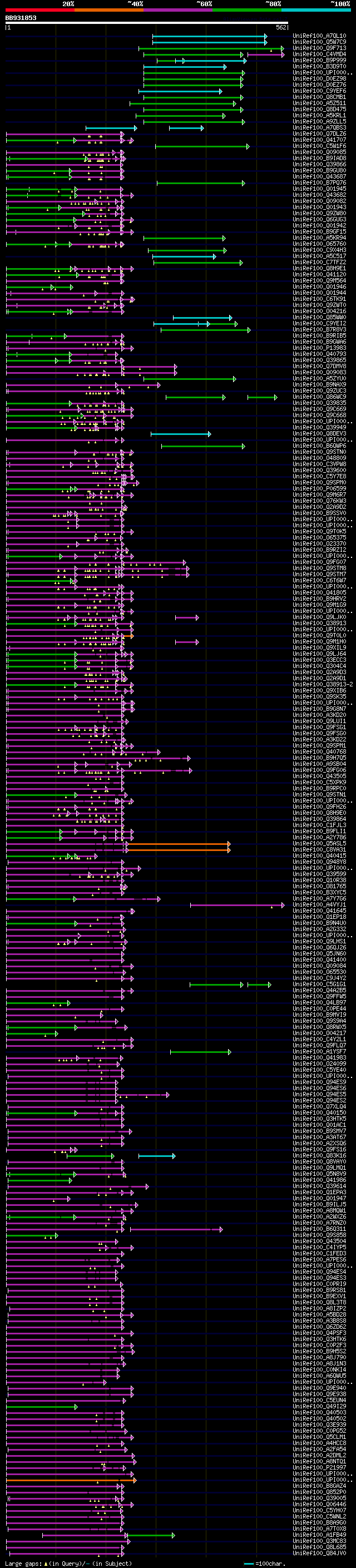Select the UniRef100_Q8RWX5 label
This screenshot has height=1568, width=356.
pyautogui.click(x=319, y=1027)
